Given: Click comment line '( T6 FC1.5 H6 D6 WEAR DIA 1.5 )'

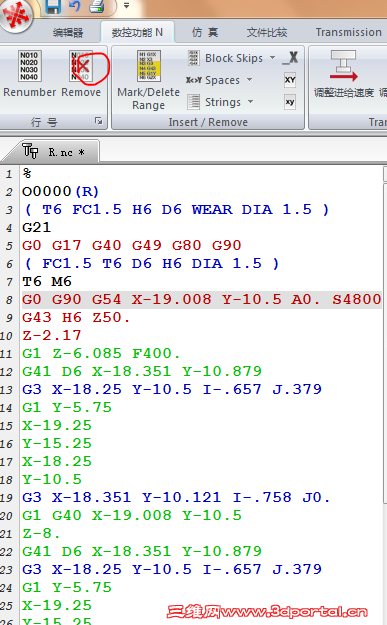Looking at the screenshot, I should tap(176, 210).
